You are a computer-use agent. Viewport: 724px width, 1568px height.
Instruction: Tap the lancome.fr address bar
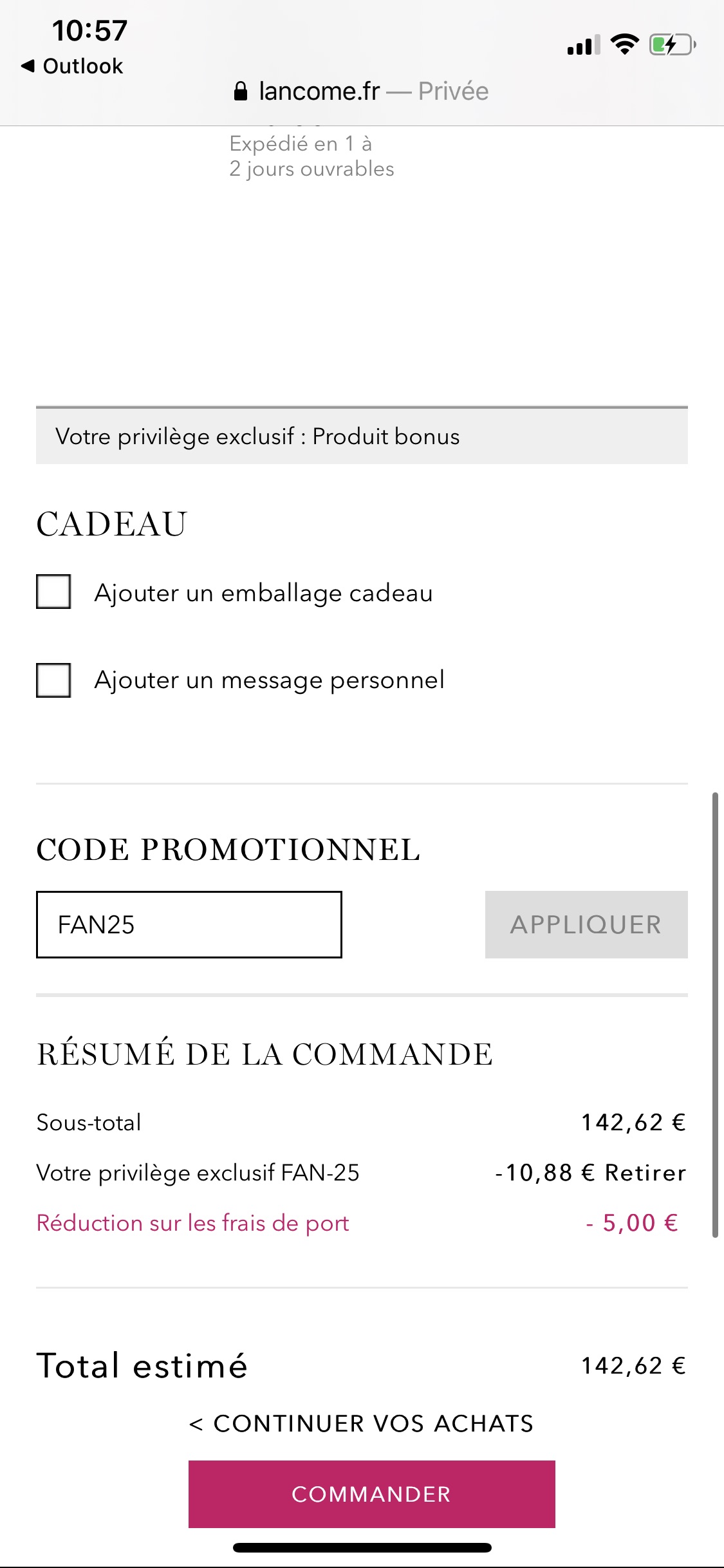pyautogui.click(x=362, y=91)
